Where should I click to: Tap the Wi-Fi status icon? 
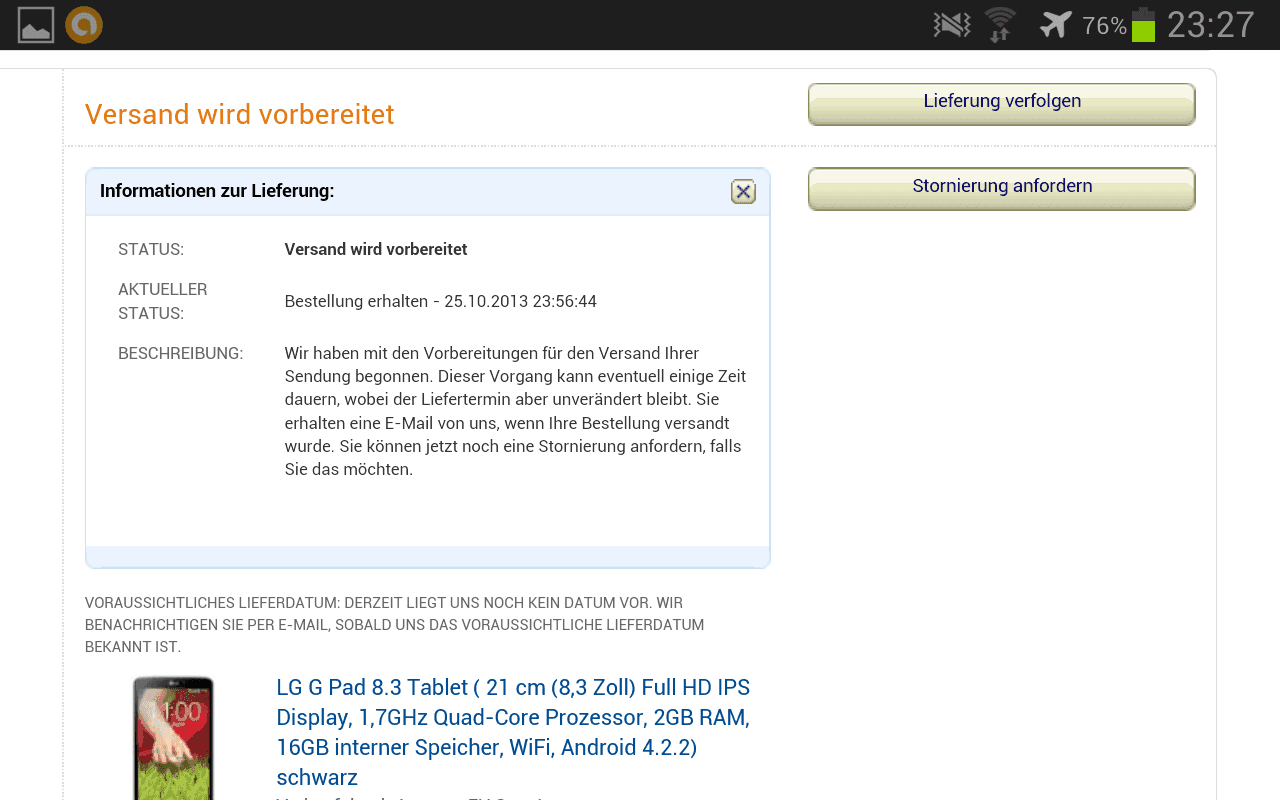[1000, 25]
